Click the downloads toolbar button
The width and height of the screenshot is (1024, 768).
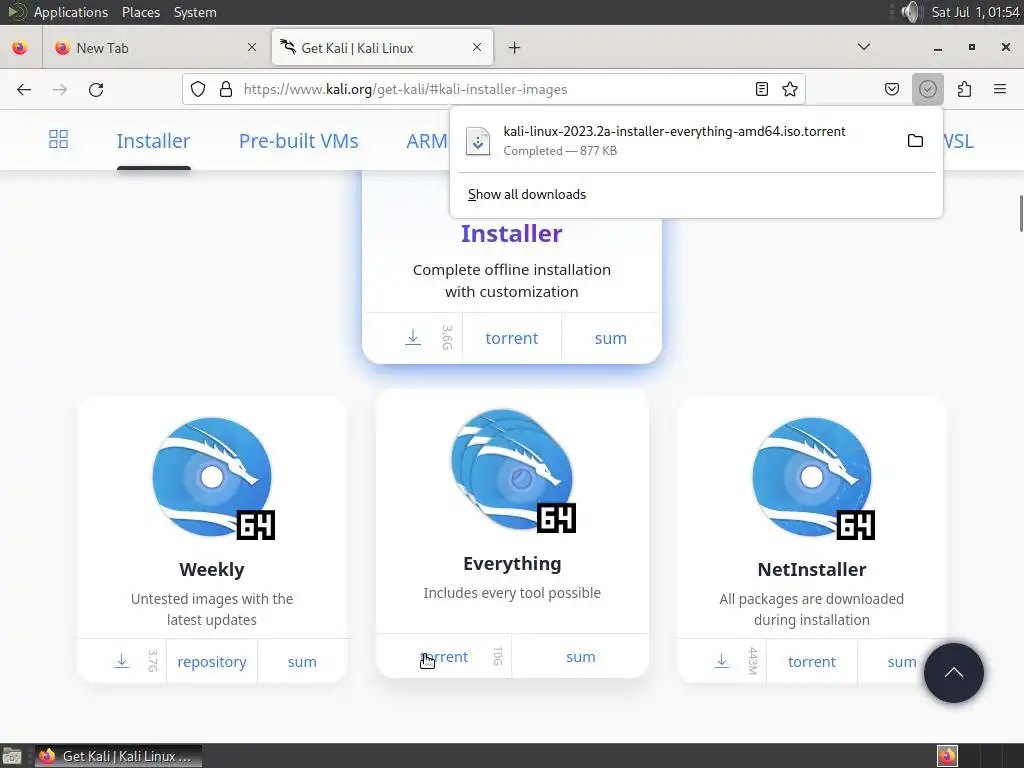(928, 89)
